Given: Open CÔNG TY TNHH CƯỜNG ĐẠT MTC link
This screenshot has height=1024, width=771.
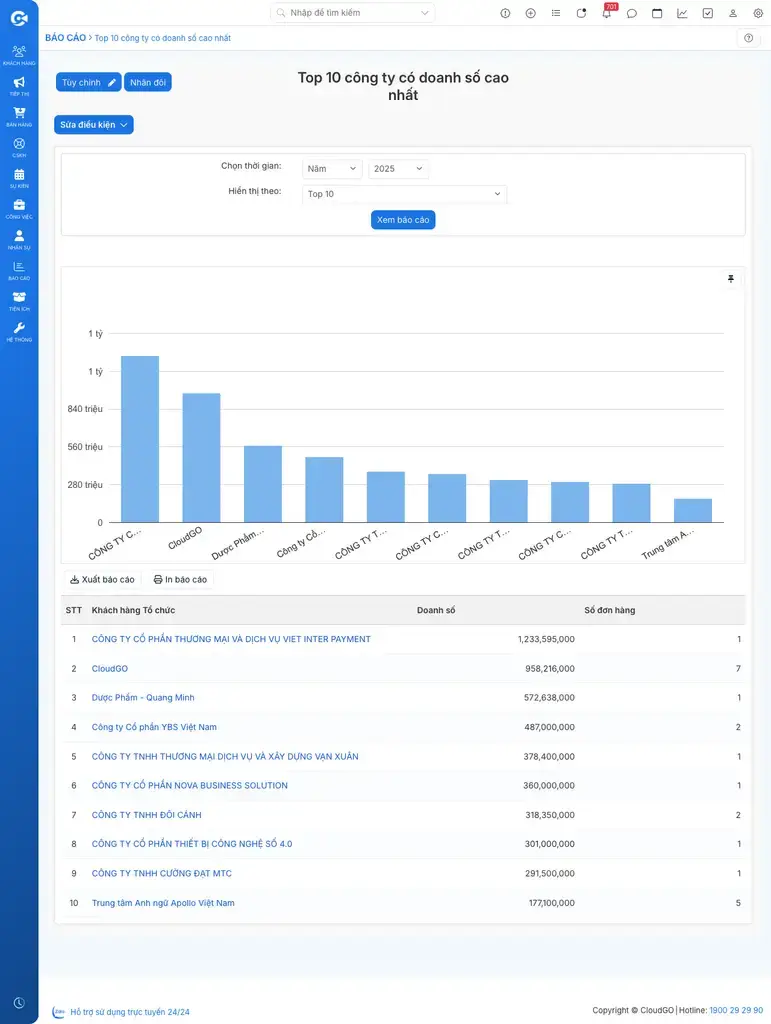Looking at the screenshot, I should 162,873.
